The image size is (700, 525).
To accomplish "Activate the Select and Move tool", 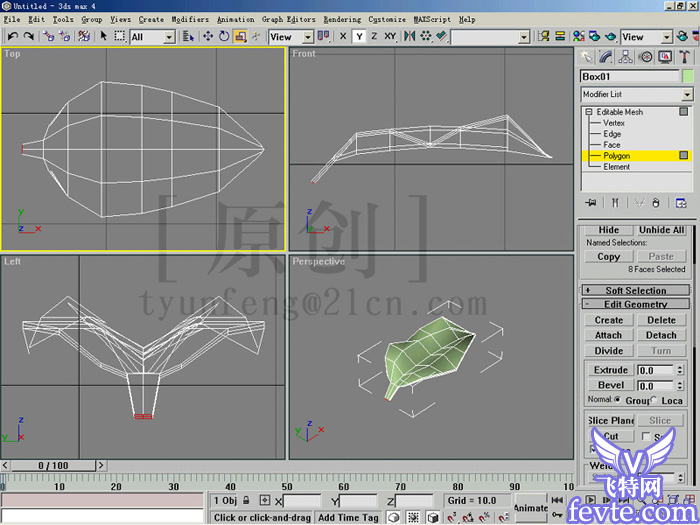I will tap(208, 37).
